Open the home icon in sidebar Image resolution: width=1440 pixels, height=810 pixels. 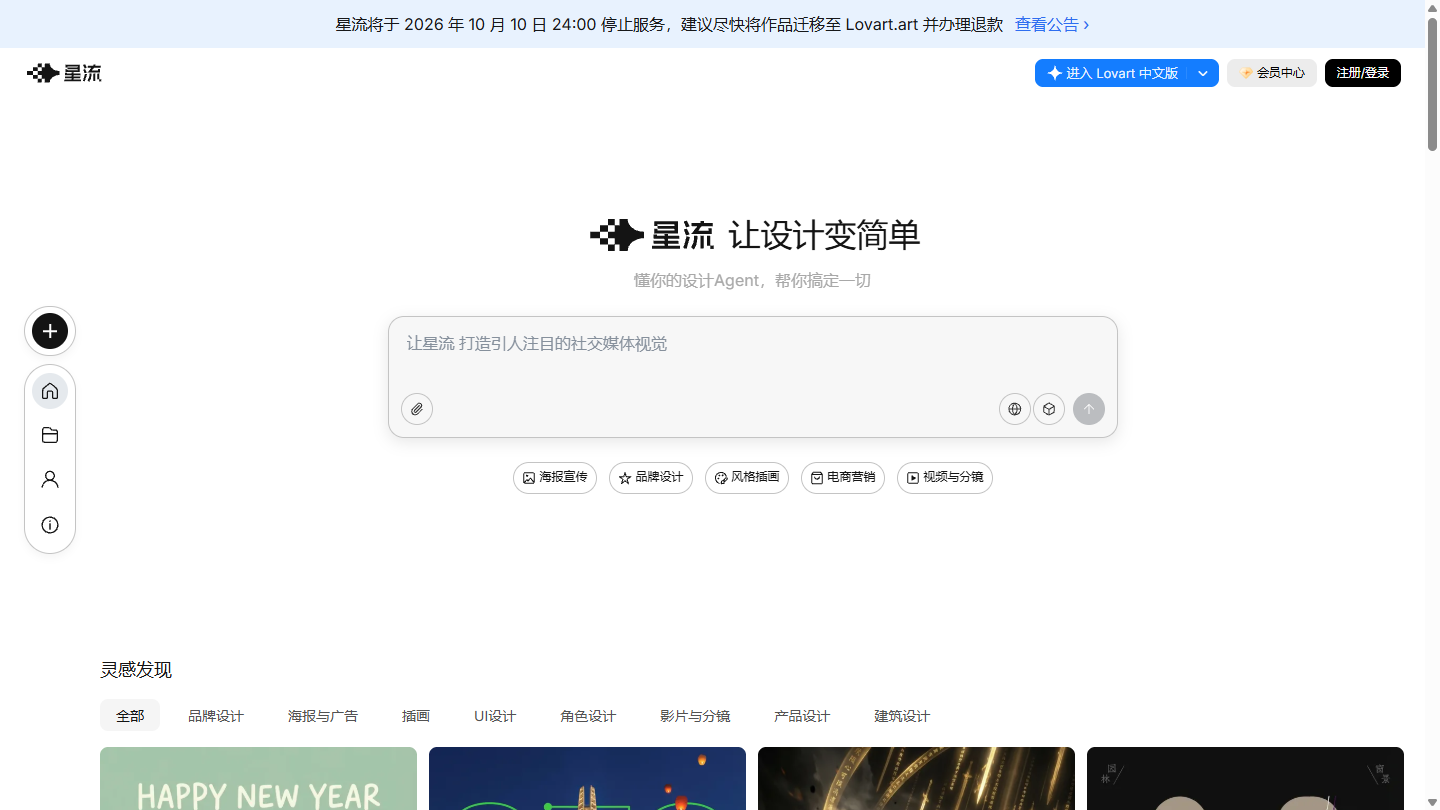coord(50,390)
